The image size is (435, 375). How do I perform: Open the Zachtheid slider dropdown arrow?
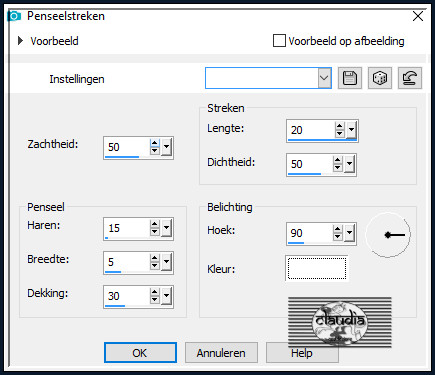coord(167,147)
